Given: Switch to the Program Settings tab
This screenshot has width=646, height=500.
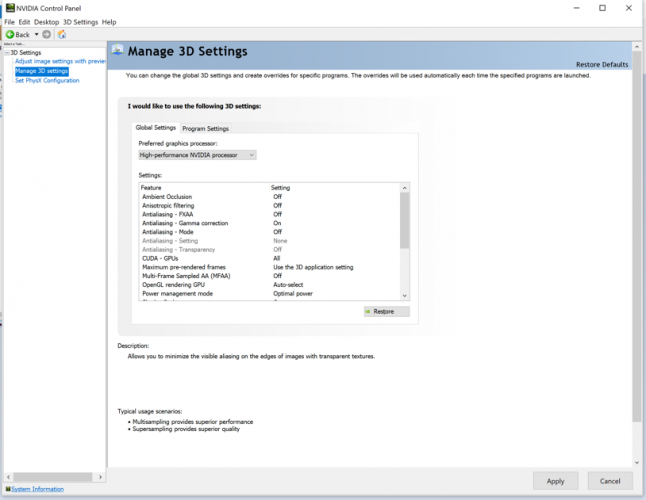Looking at the screenshot, I should pyautogui.click(x=205, y=128).
